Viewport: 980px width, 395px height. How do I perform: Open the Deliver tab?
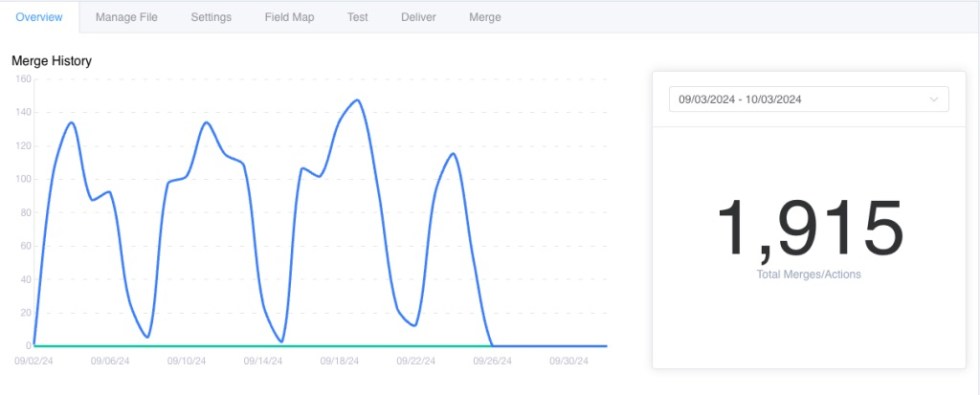(x=419, y=18)
